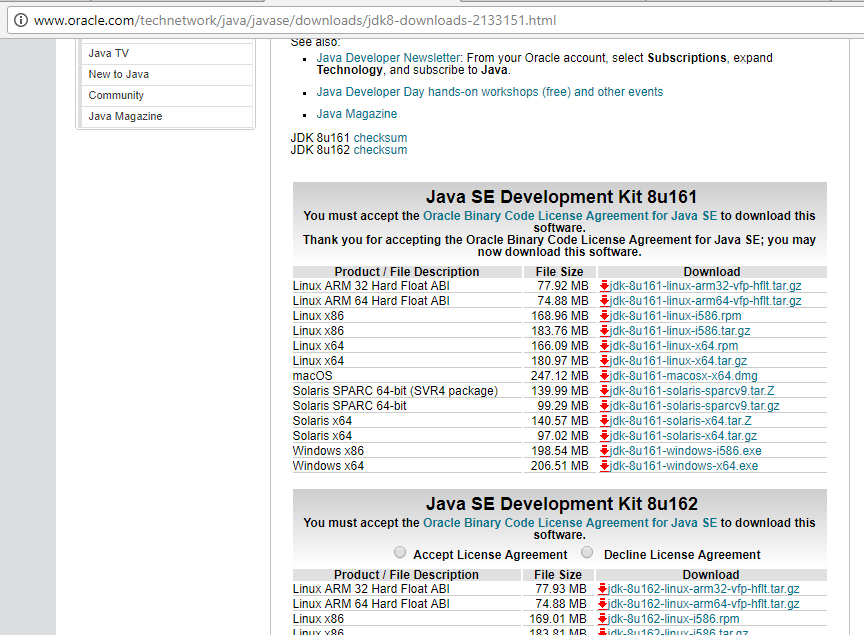Click the 77.93 MB file size cell
The image size is (864, 635).
click(558, 589)
